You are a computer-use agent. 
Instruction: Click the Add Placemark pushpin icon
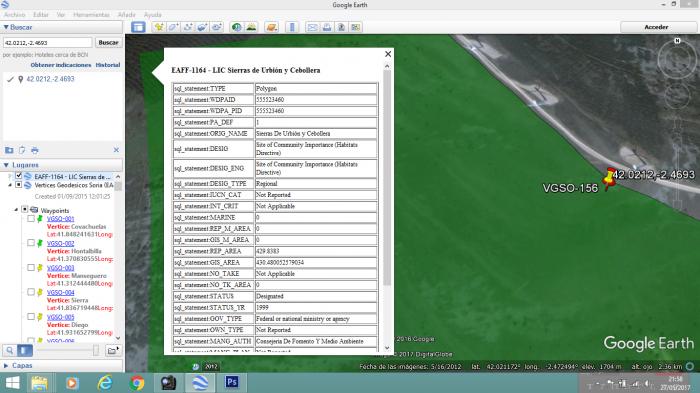(158, 27)
